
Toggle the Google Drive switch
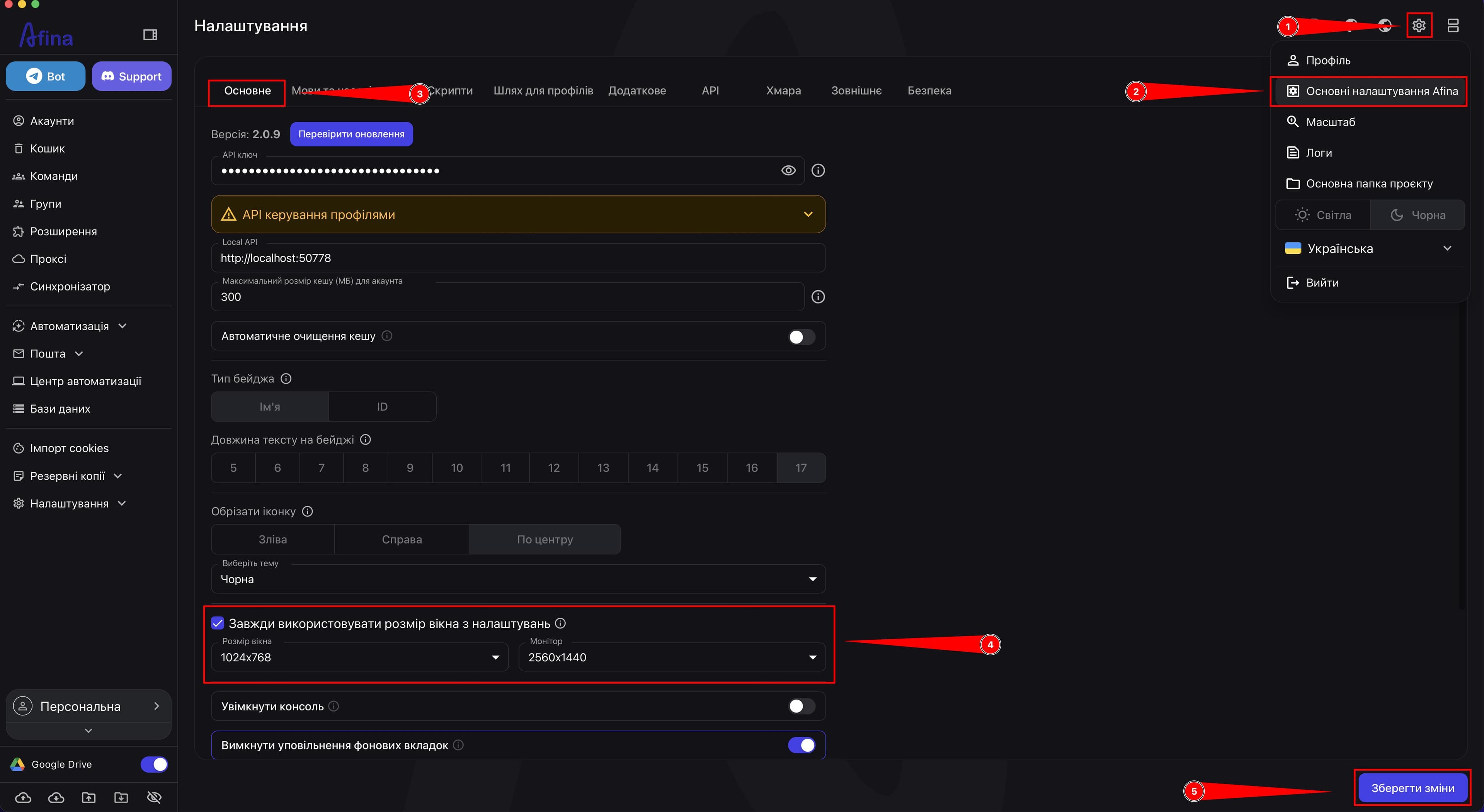154,764
